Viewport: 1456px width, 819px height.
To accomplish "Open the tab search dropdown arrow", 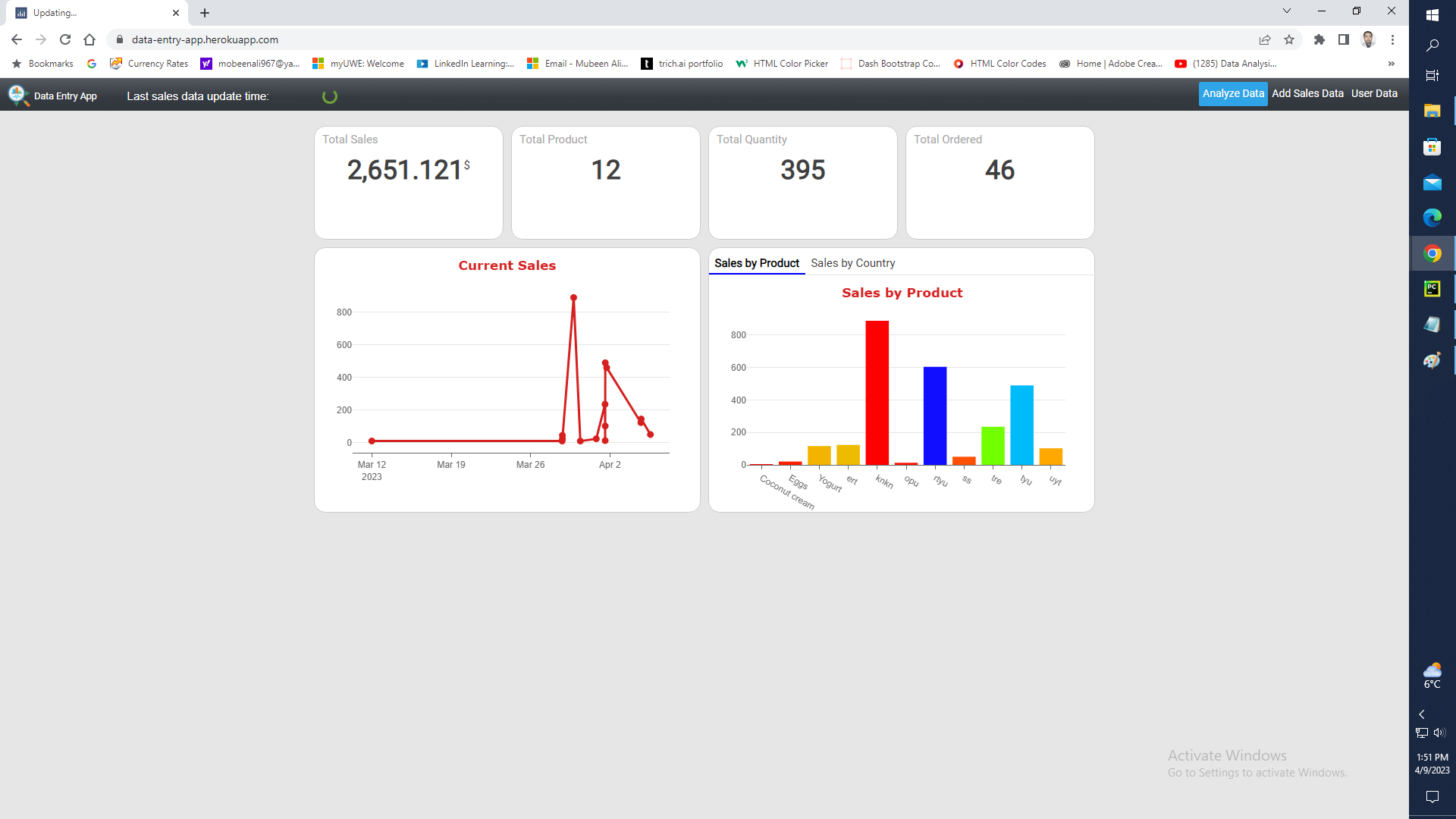I will [x=1287, y=11].
